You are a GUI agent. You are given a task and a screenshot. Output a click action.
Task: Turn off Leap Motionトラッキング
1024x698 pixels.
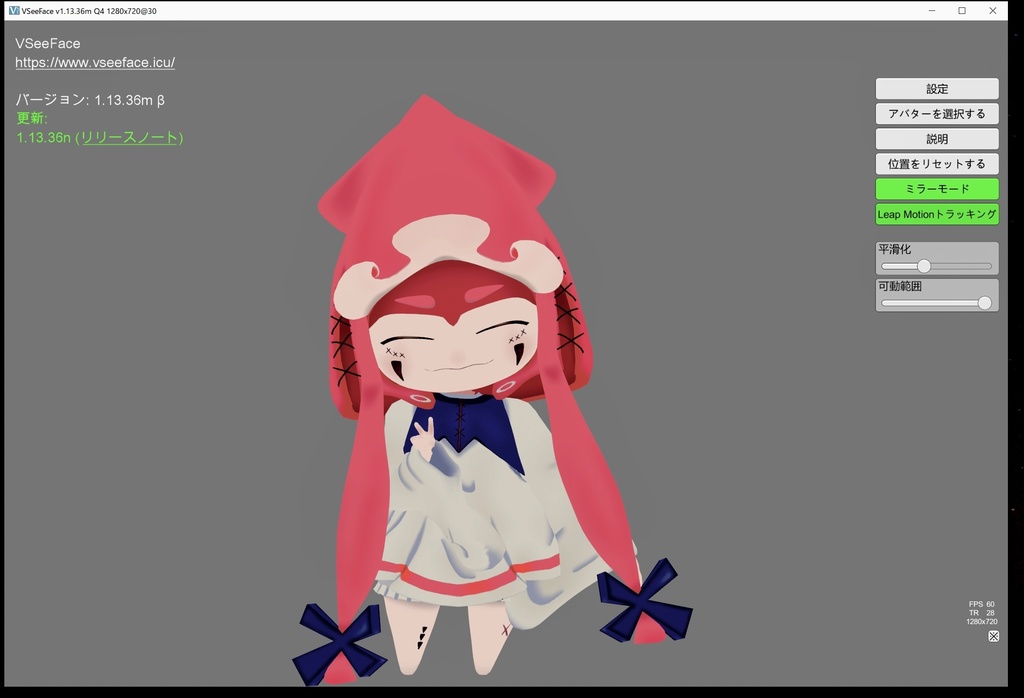pos(936,214)
